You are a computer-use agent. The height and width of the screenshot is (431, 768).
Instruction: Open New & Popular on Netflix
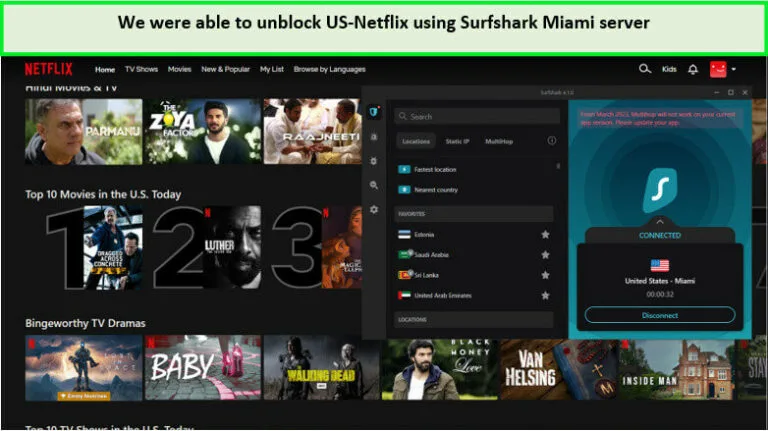[x=225, y=69]
